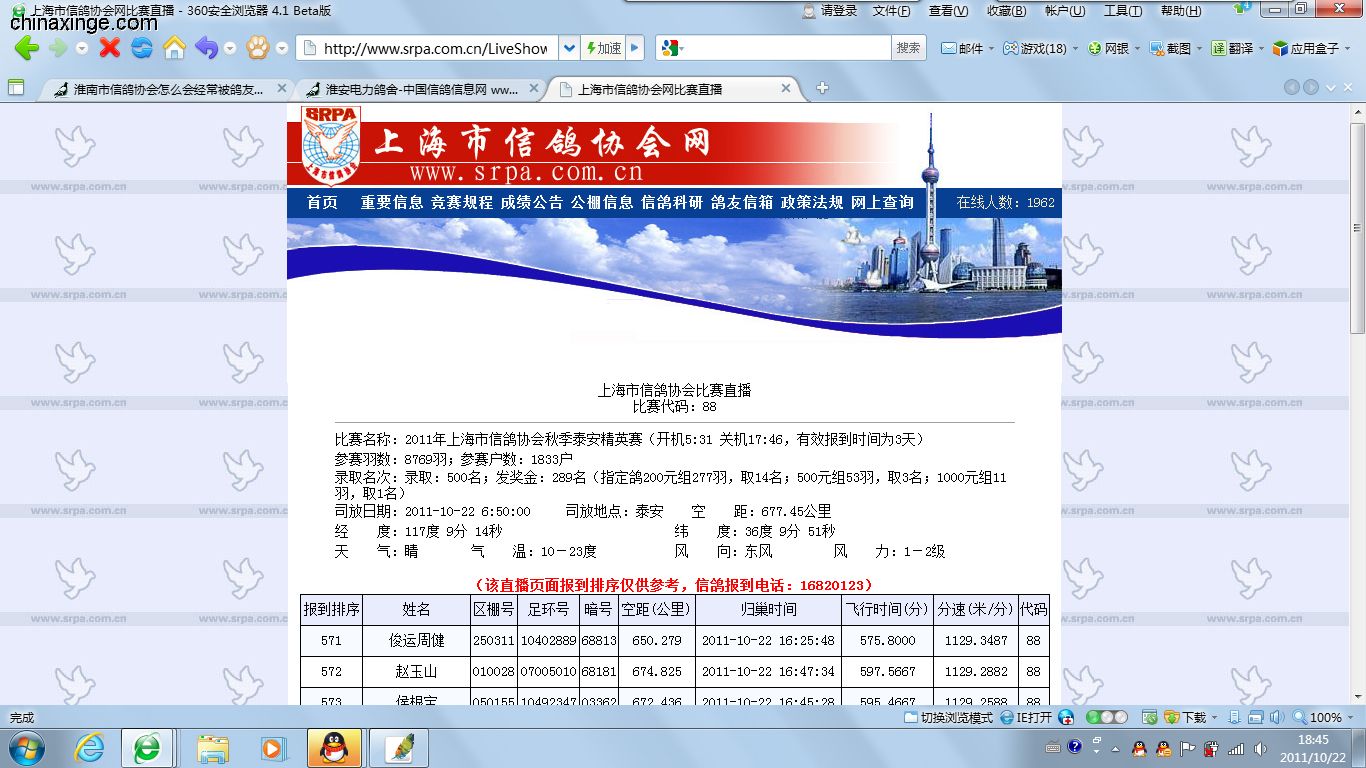Open 公棚信息 in site navigation
The image size is (1366, 768).
pos(602,202)
